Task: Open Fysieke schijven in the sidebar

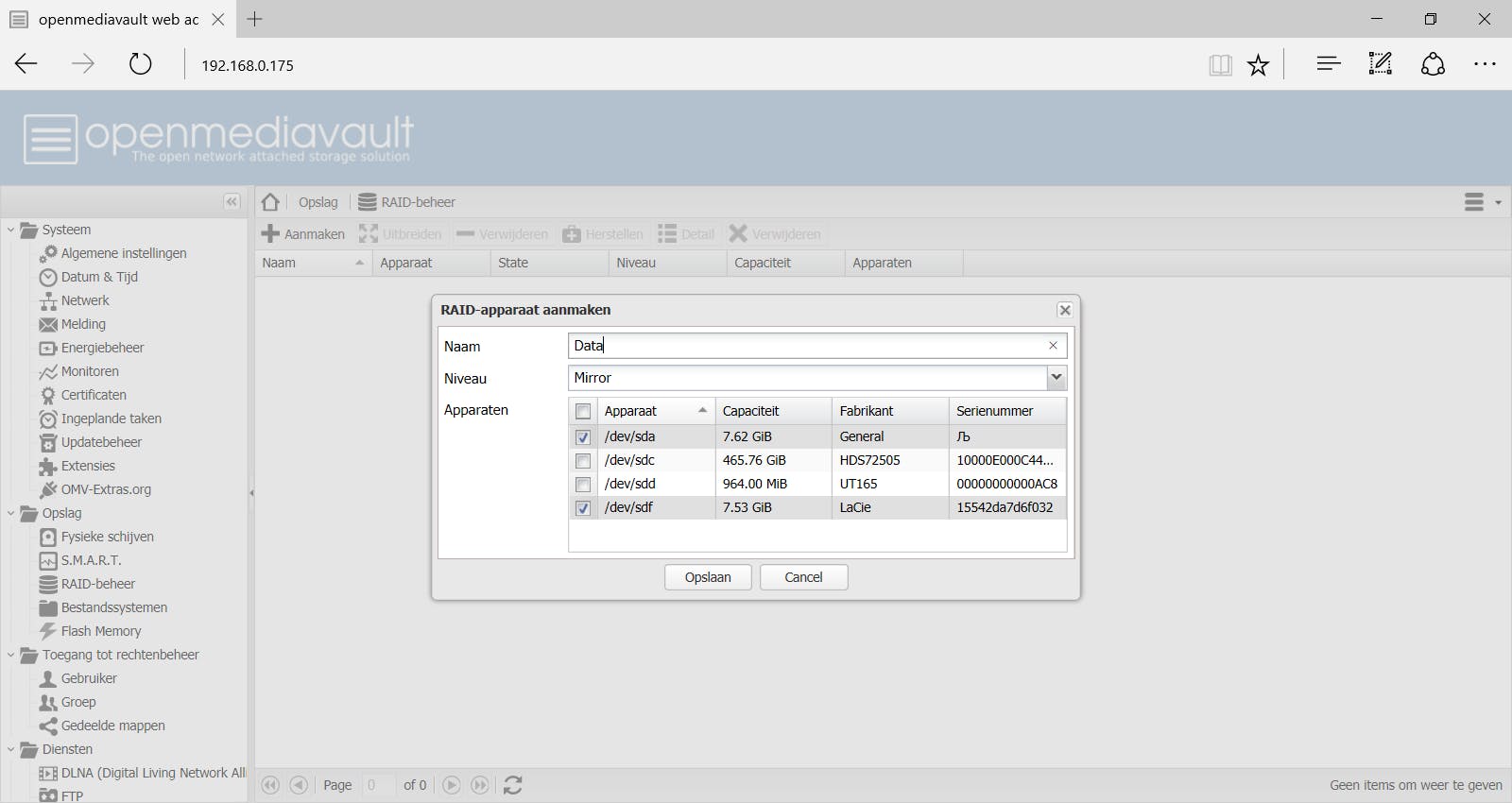Action: 107,537
